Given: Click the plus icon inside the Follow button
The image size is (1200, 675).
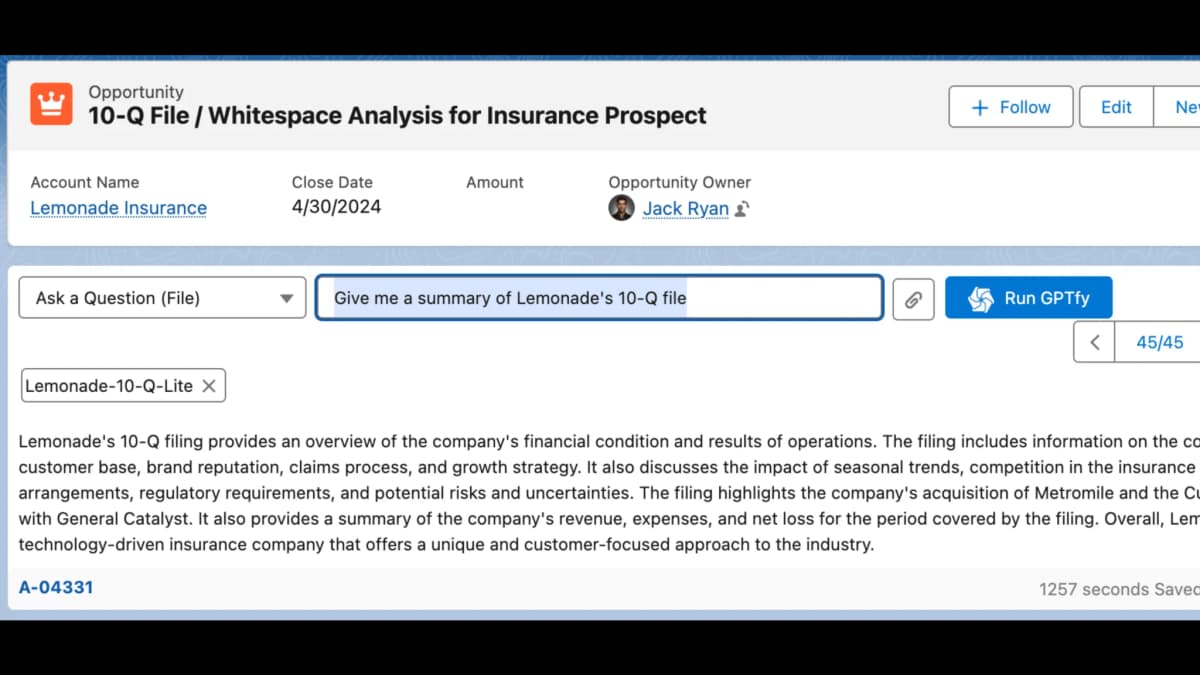Looking at the screenshot, I should [978, 106].
